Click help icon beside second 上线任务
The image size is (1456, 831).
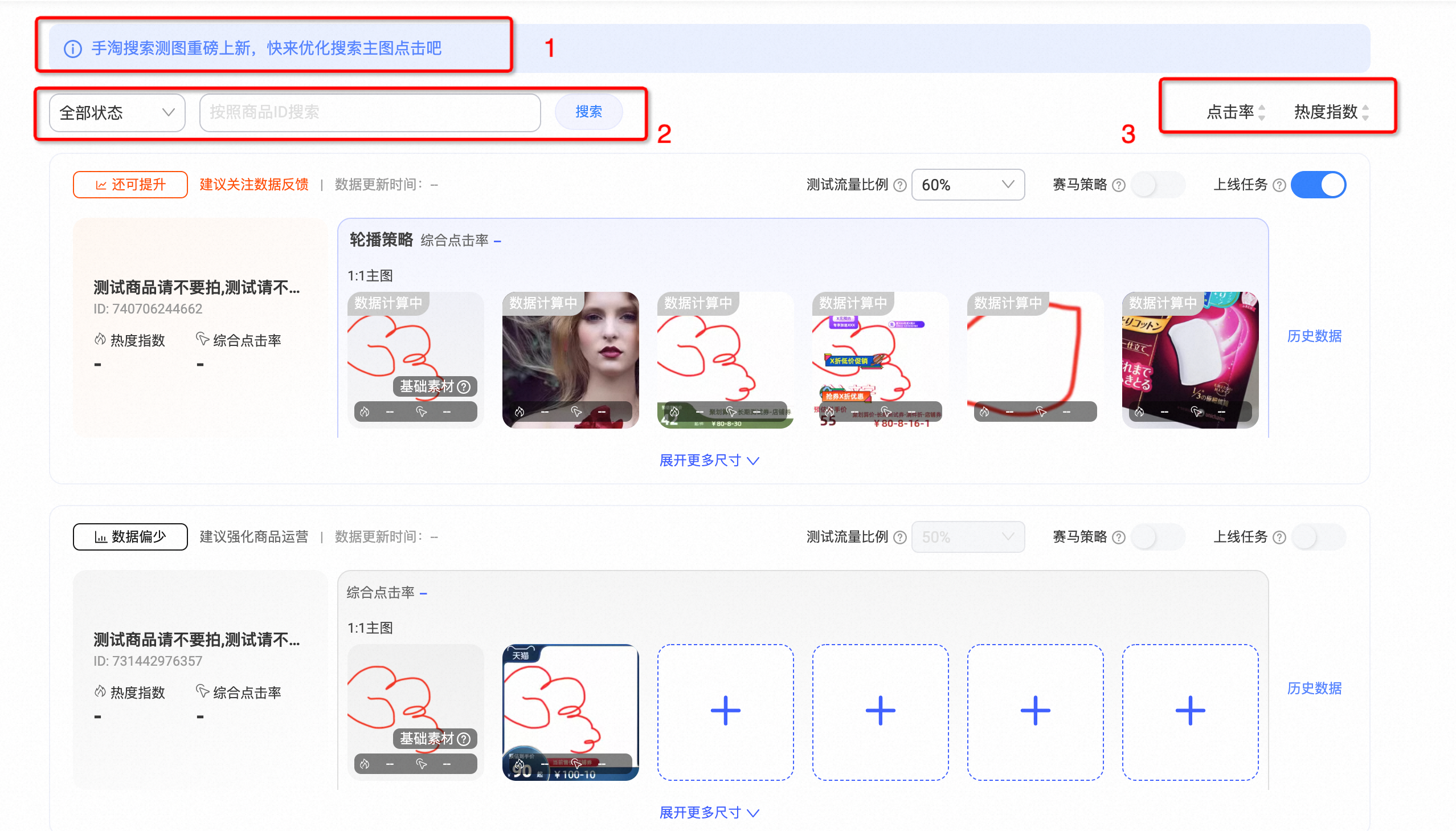(x=1279, y=537)
